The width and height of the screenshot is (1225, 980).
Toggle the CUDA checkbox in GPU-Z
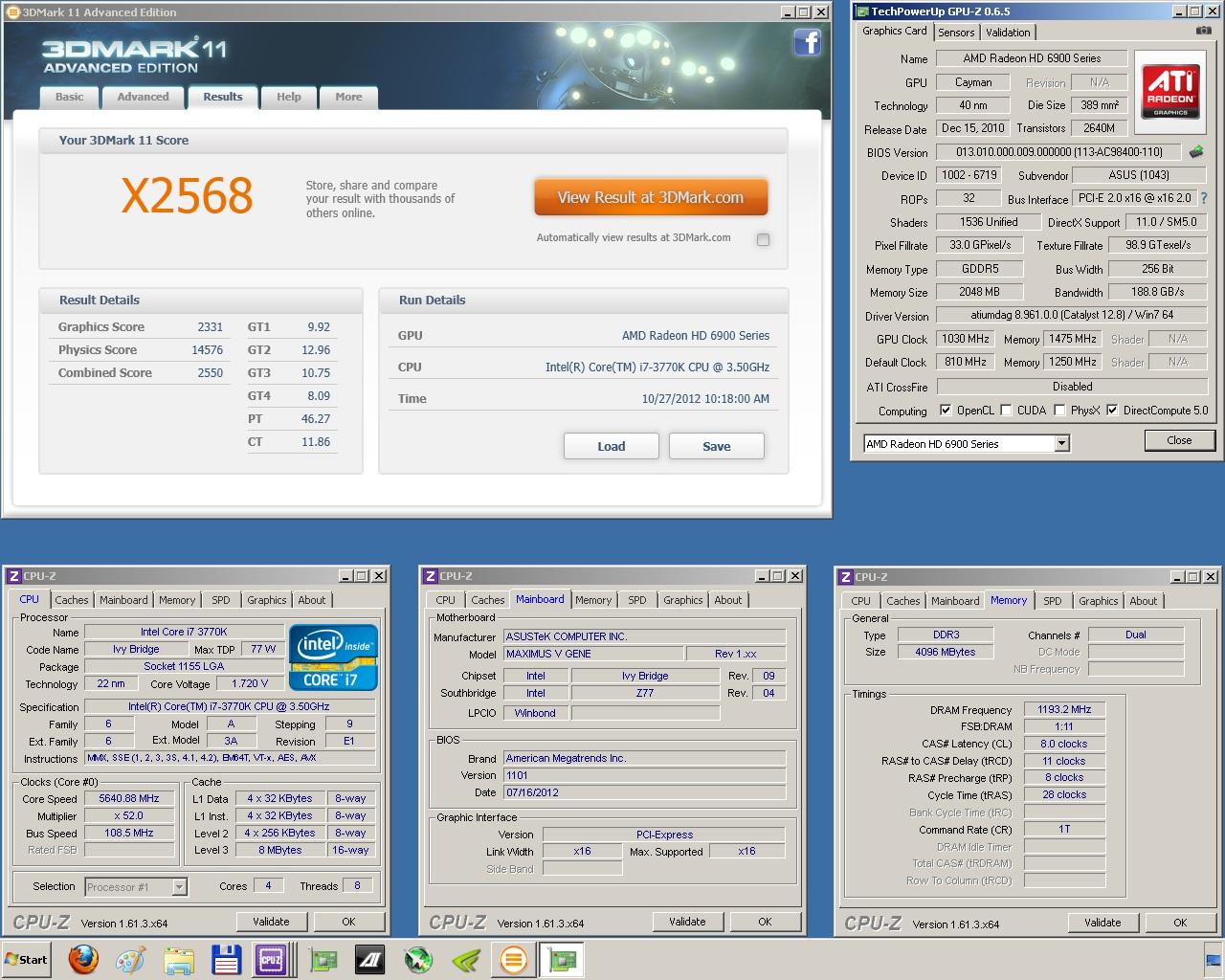point(1006,411)
